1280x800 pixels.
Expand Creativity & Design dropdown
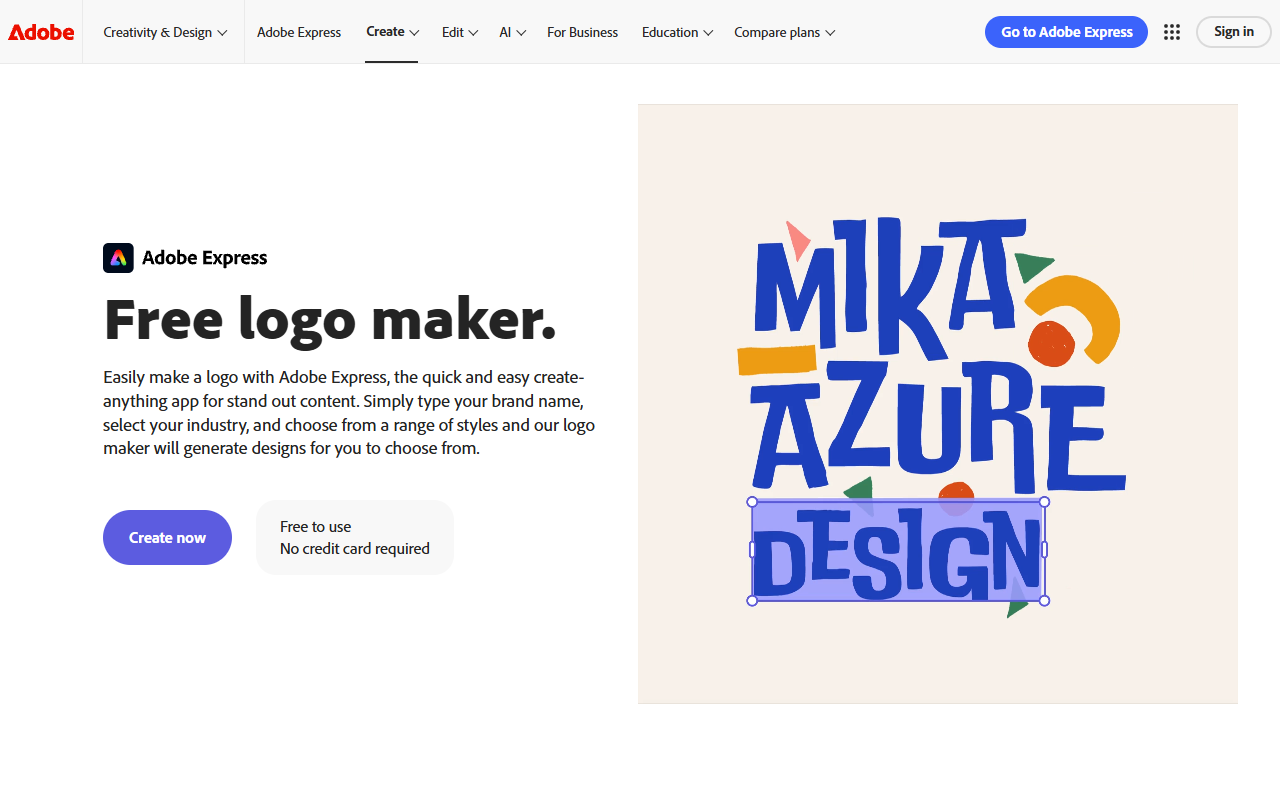tap(165, 32)
